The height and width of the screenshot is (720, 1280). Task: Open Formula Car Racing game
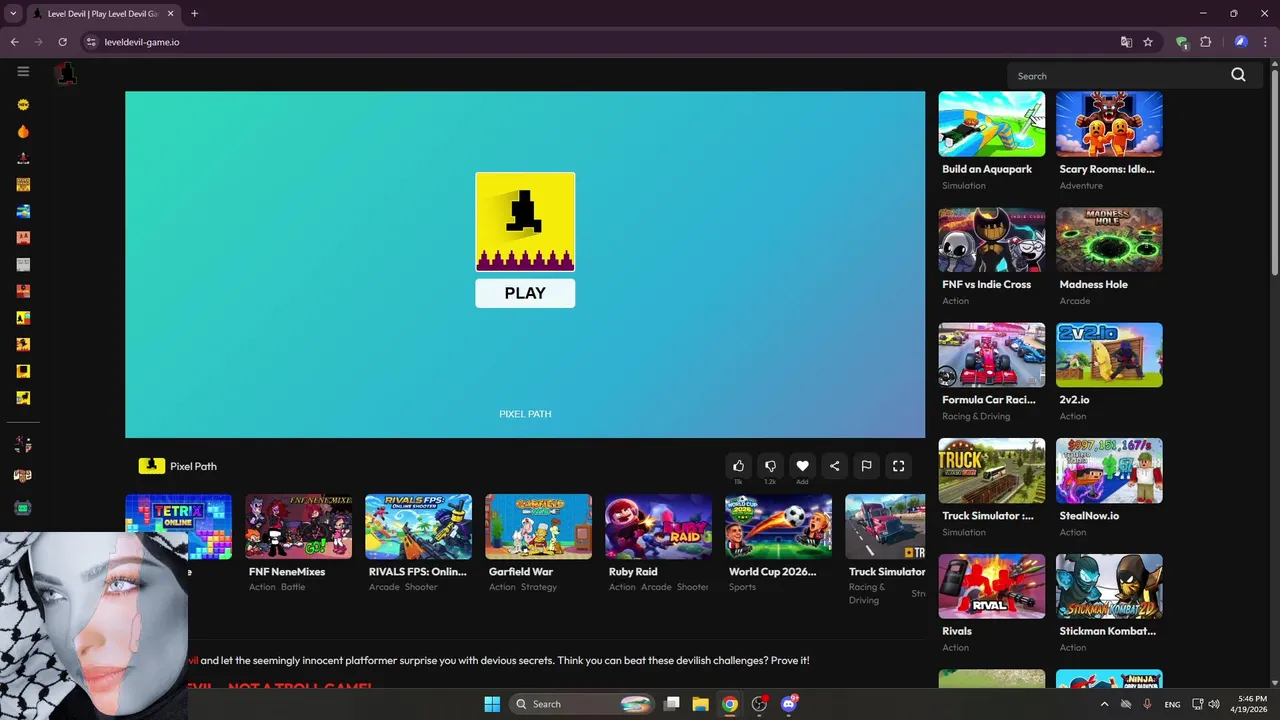(x=991, y=355)
